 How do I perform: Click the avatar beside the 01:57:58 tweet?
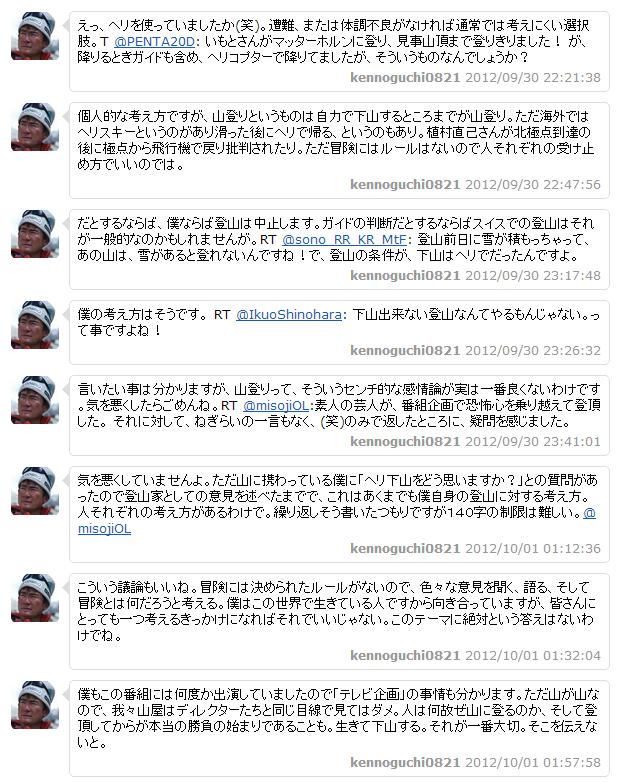pyautogui.click(x=35, y=705)
